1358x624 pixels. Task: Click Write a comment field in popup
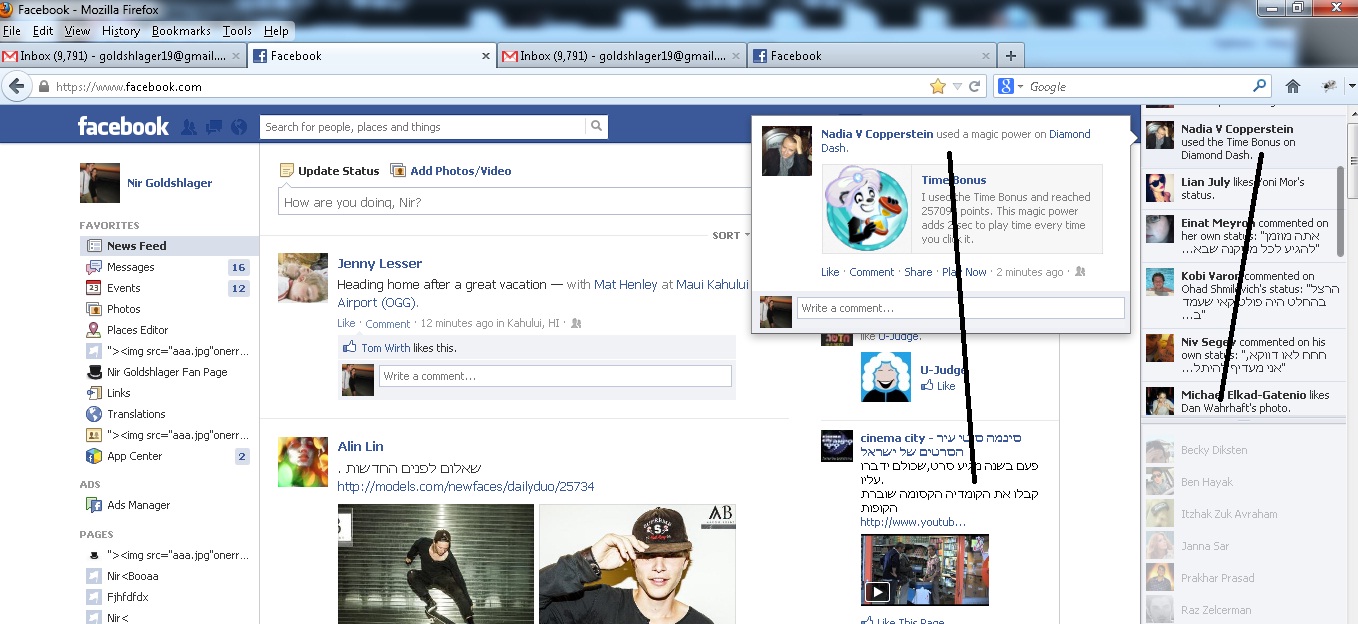coord(960,308)
